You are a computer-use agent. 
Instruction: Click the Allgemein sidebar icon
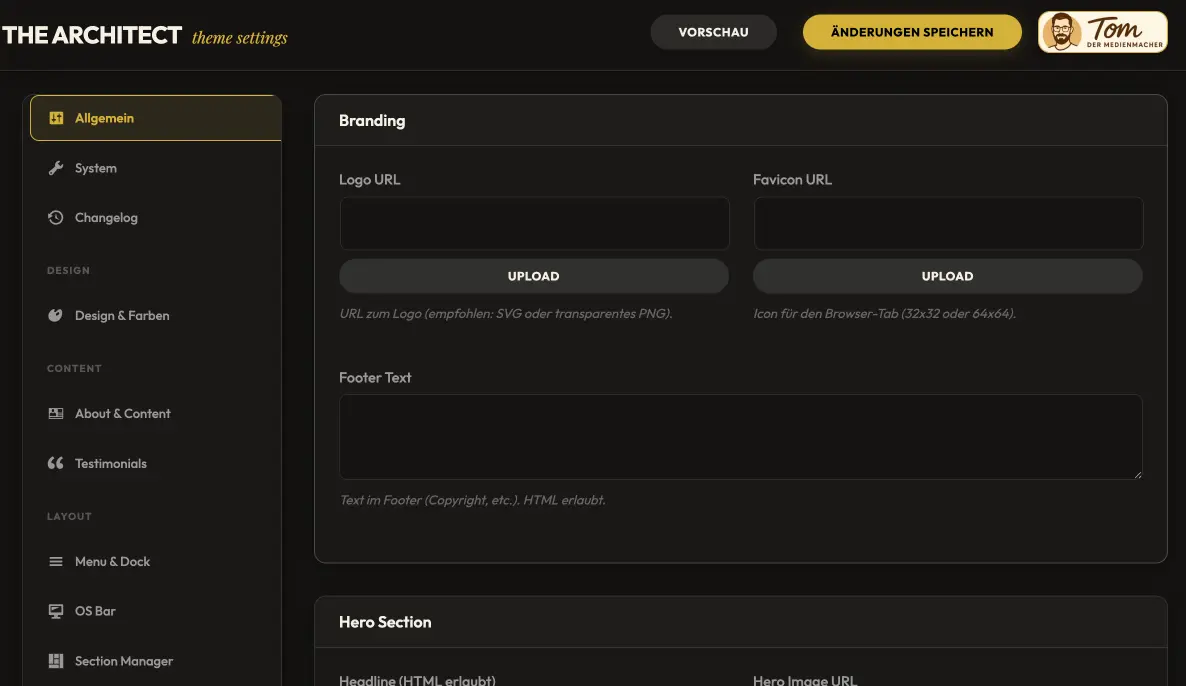pyautogui.click(x=56, y=117)
